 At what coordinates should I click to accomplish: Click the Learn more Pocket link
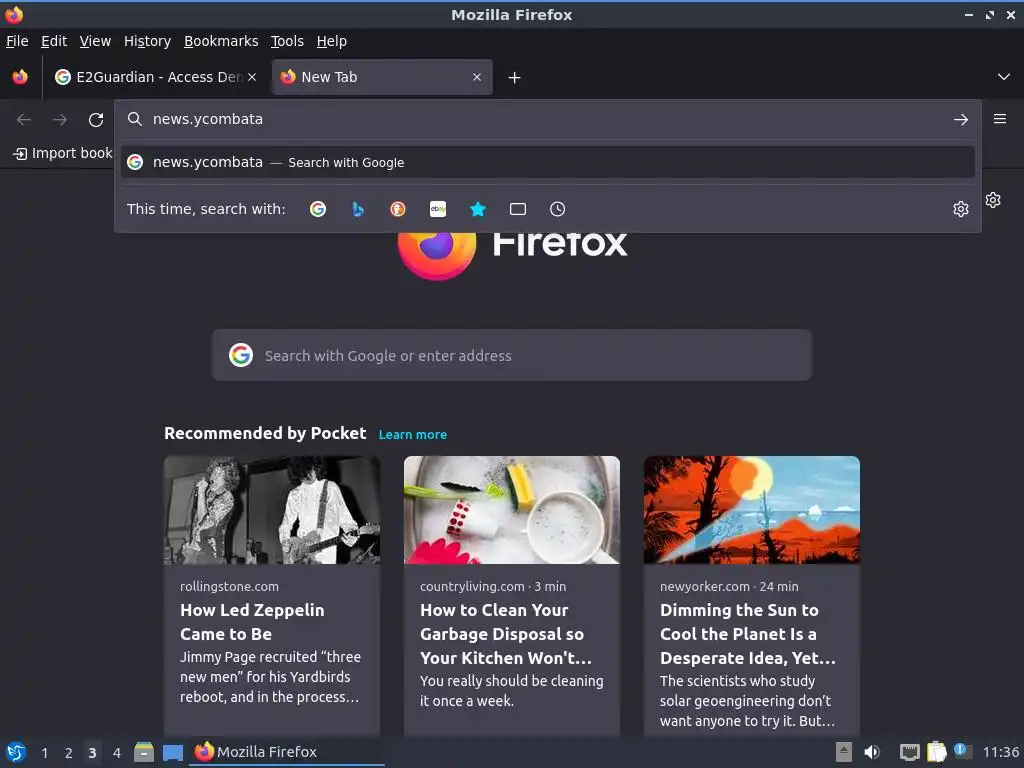[x=413, y=434]
